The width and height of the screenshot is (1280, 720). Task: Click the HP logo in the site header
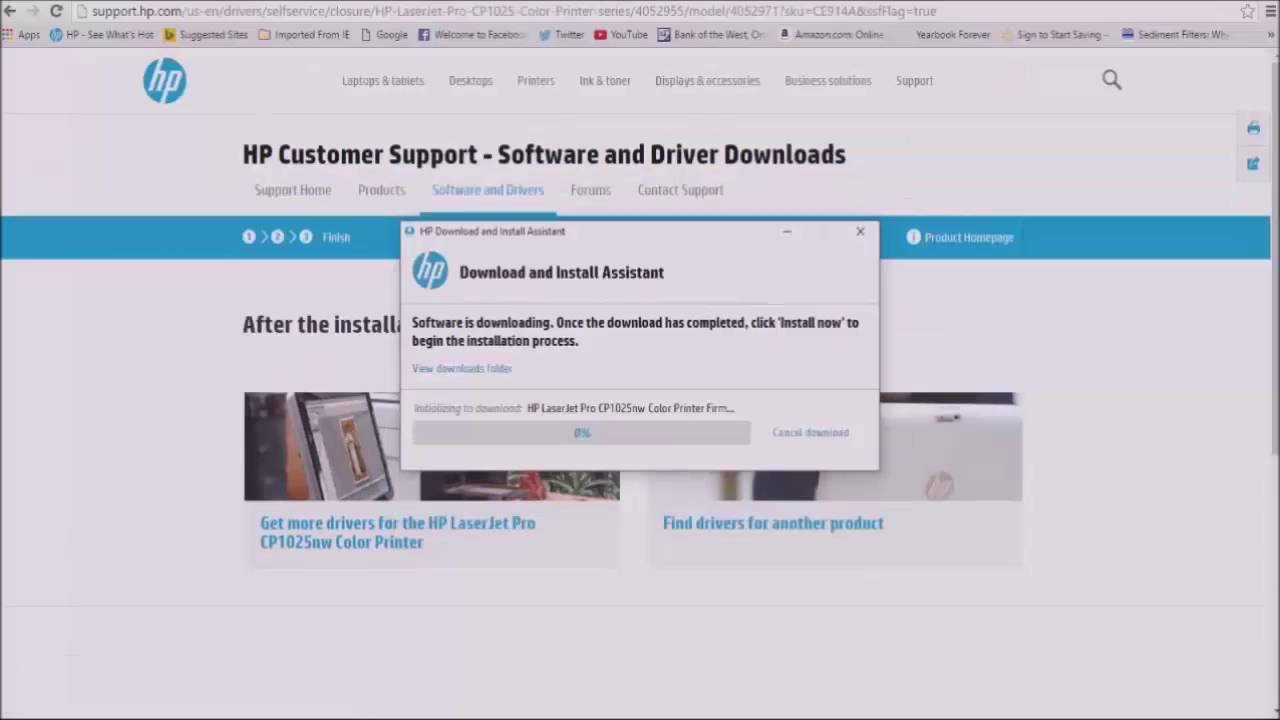164,80
